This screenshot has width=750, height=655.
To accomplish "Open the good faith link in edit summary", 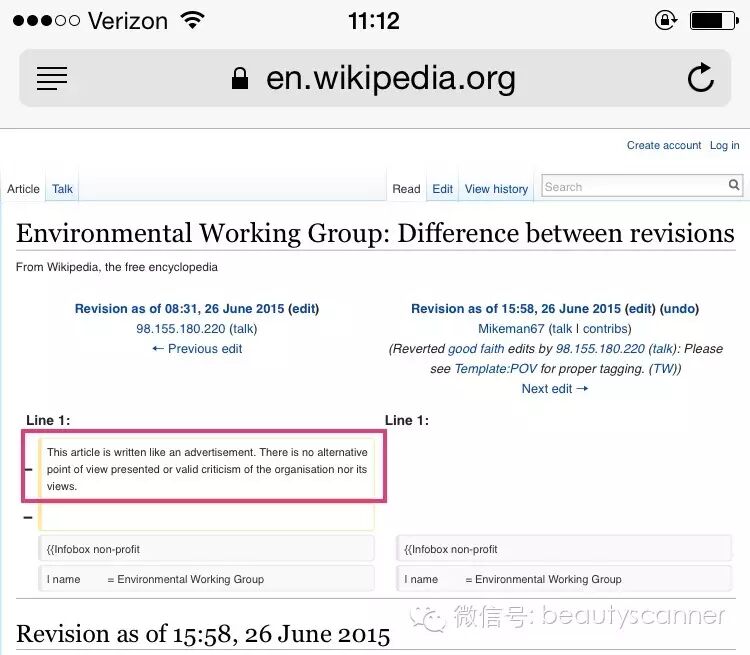I will click(x=476, y=349).
